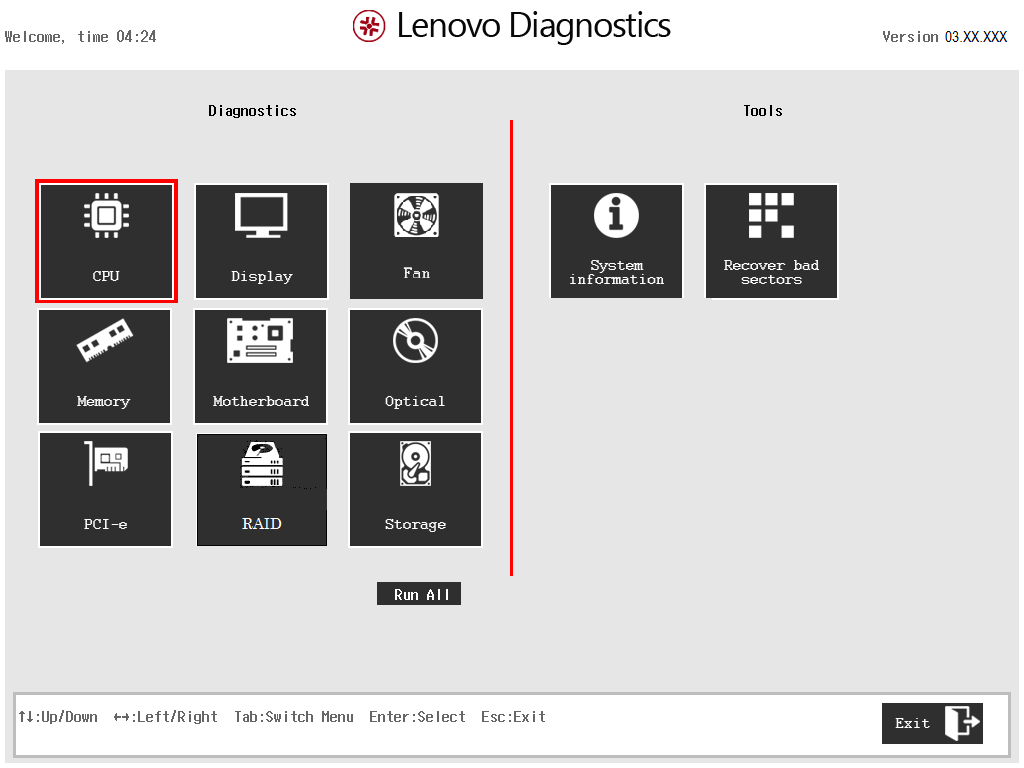
Task: Click the Version 03.XX.XXX text
Action: 944,37
